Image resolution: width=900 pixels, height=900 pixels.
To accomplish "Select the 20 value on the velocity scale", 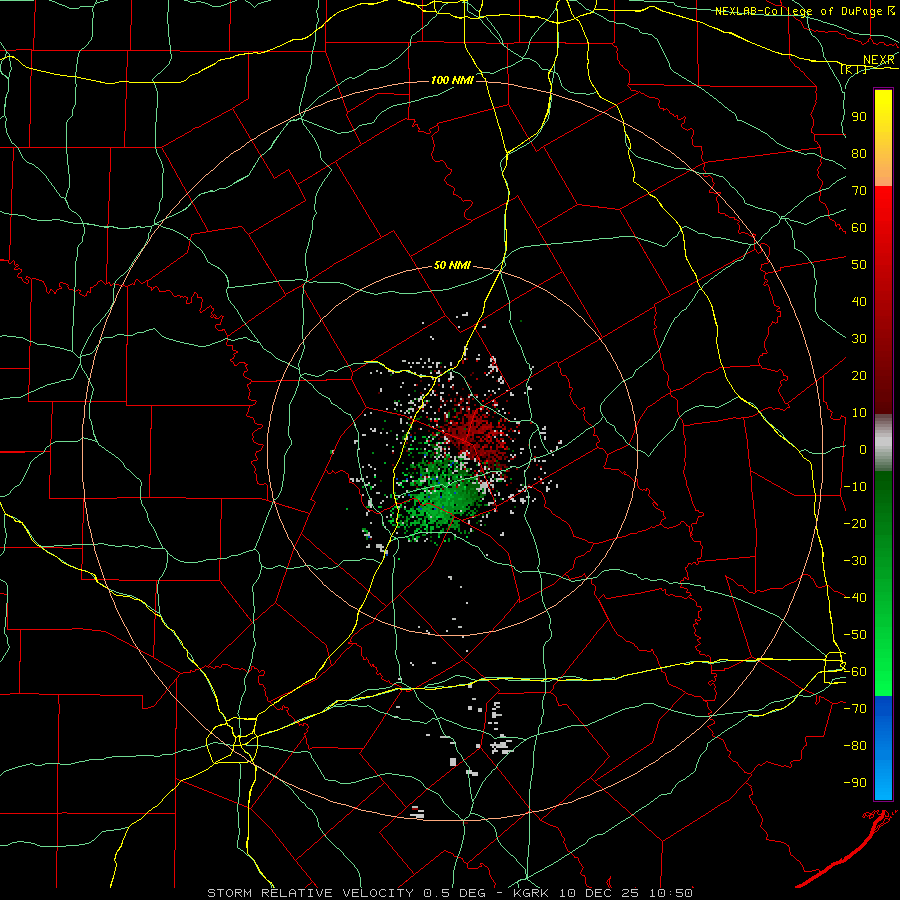I will [x=859, y=375].
